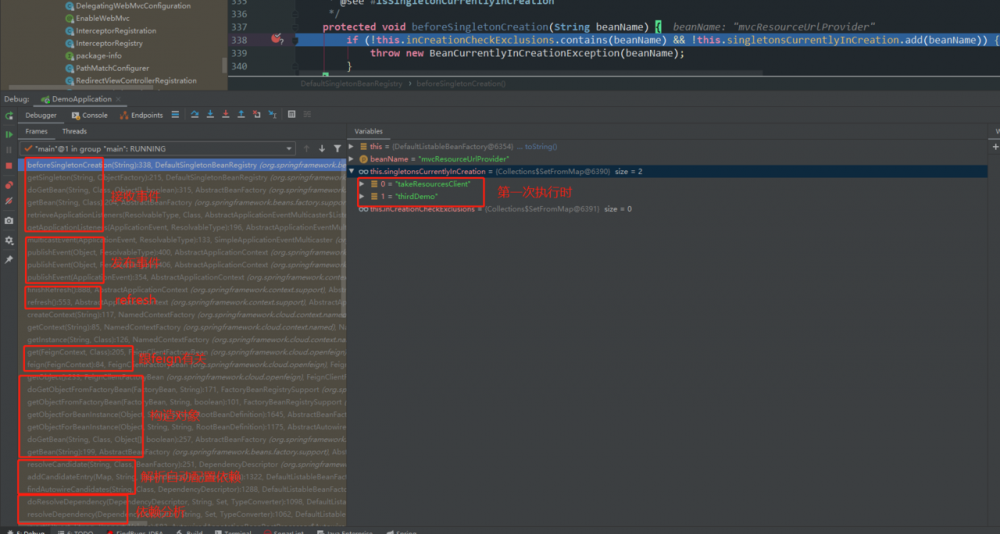Image resolution: width=1000 pixels, height=534 pixels.
Task: Click DefaultSingletonBeanRegistry breadcrumb
Action: pyautogui.click(x=351, y=84)
